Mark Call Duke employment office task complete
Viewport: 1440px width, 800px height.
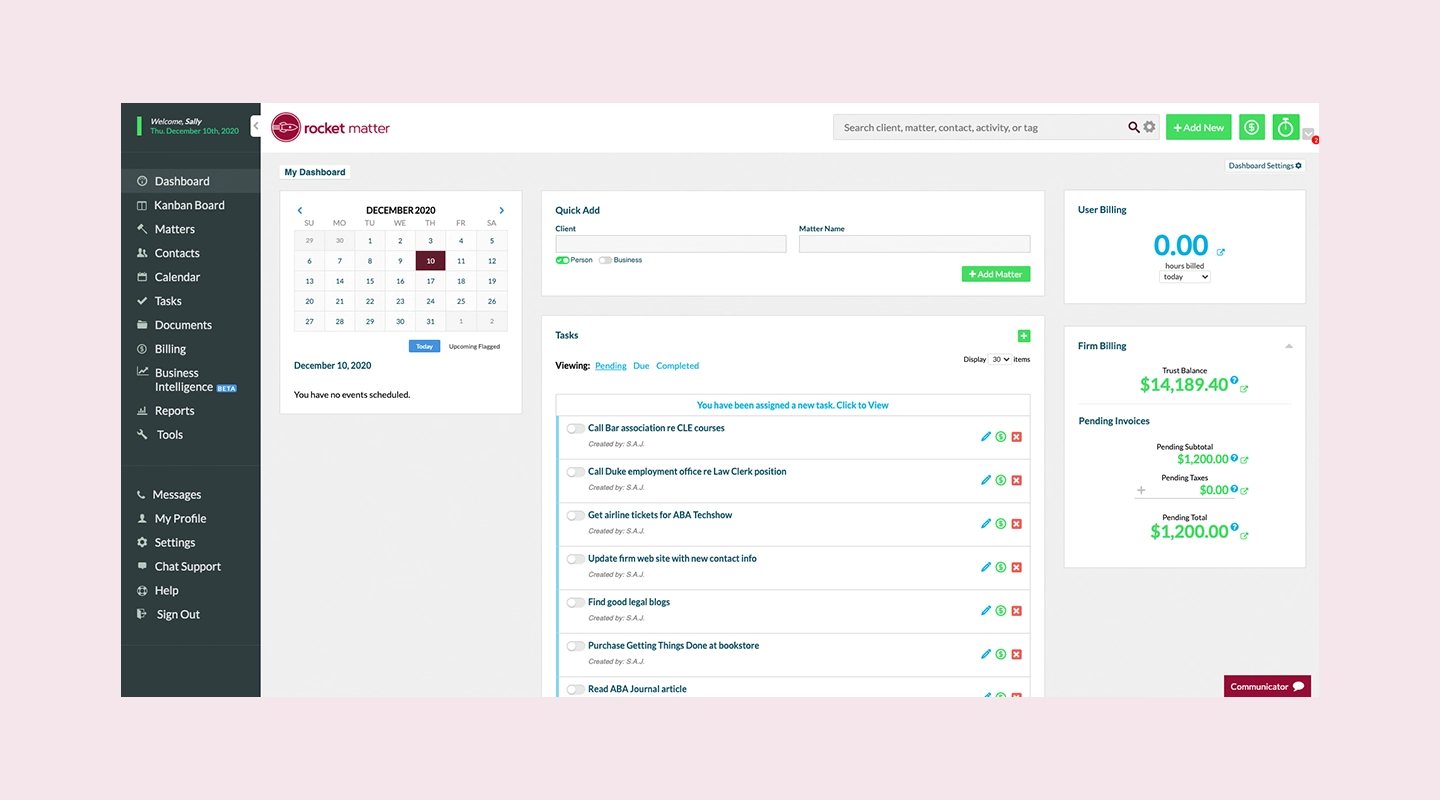click(575, 472)
